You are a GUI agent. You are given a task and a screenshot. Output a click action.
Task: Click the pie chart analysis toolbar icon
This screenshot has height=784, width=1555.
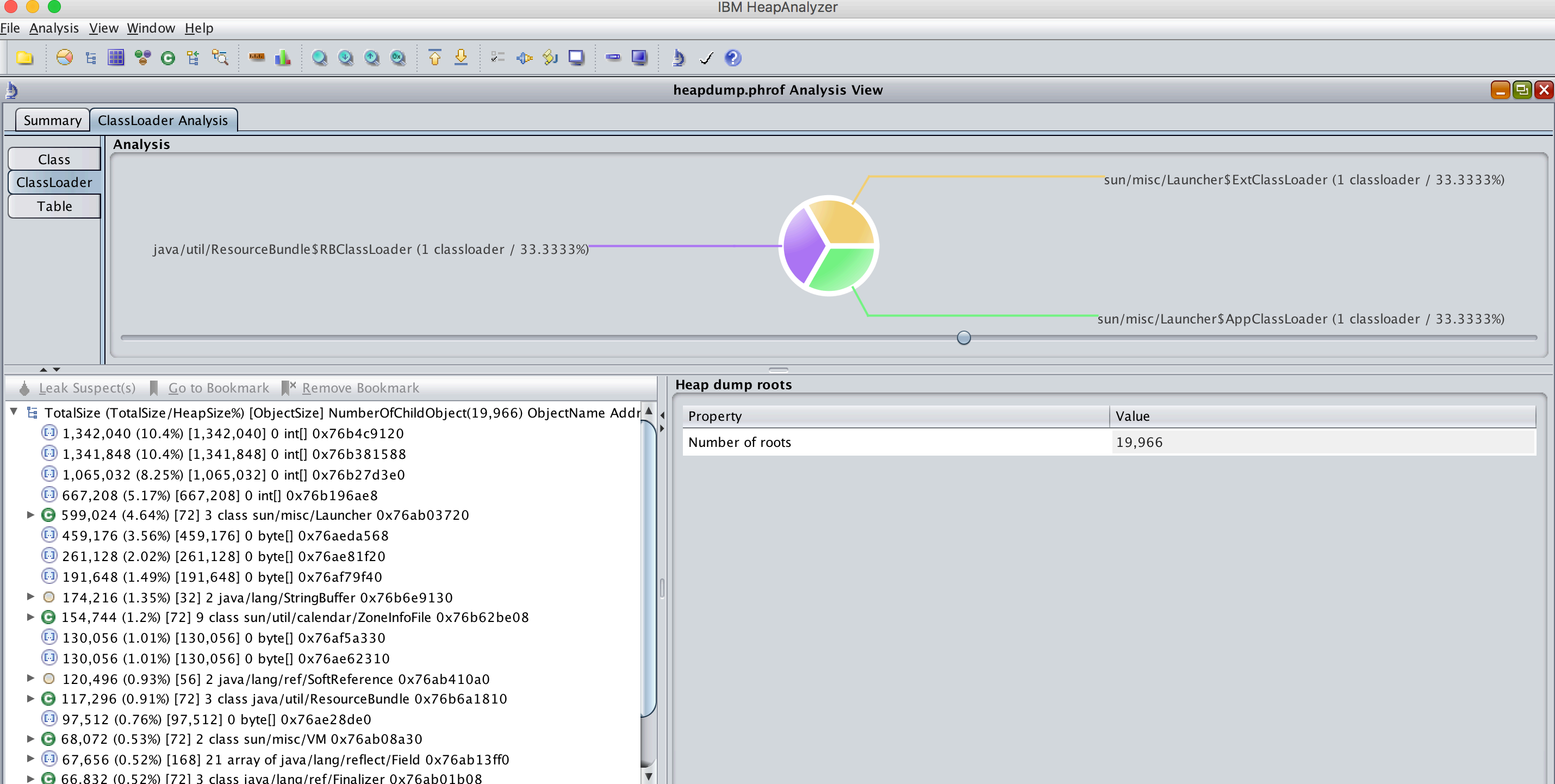pyautogui.click(x=64, y=58)
